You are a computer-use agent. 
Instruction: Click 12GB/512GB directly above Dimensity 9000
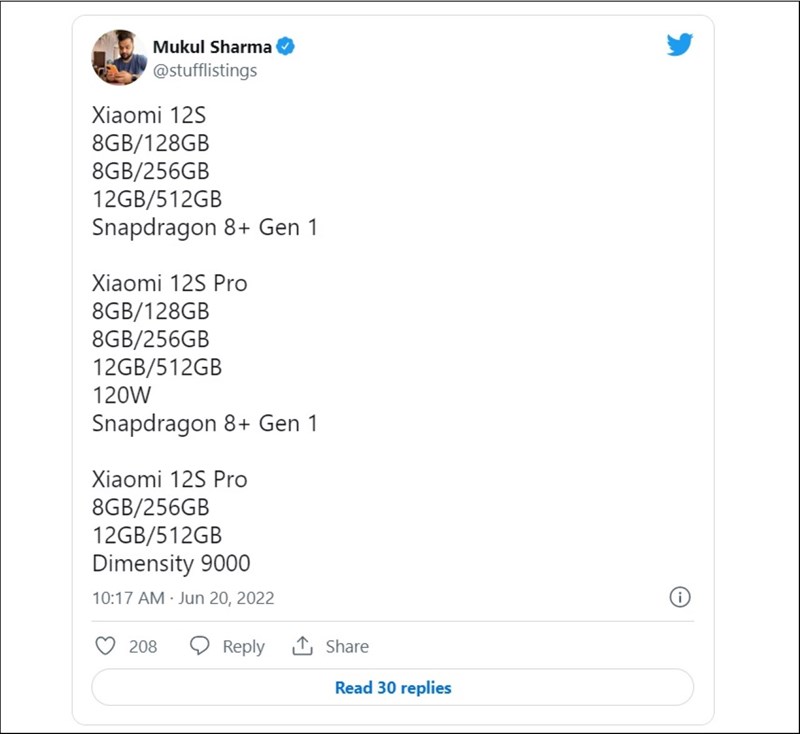pyautogui.click(x=157, y=535)
